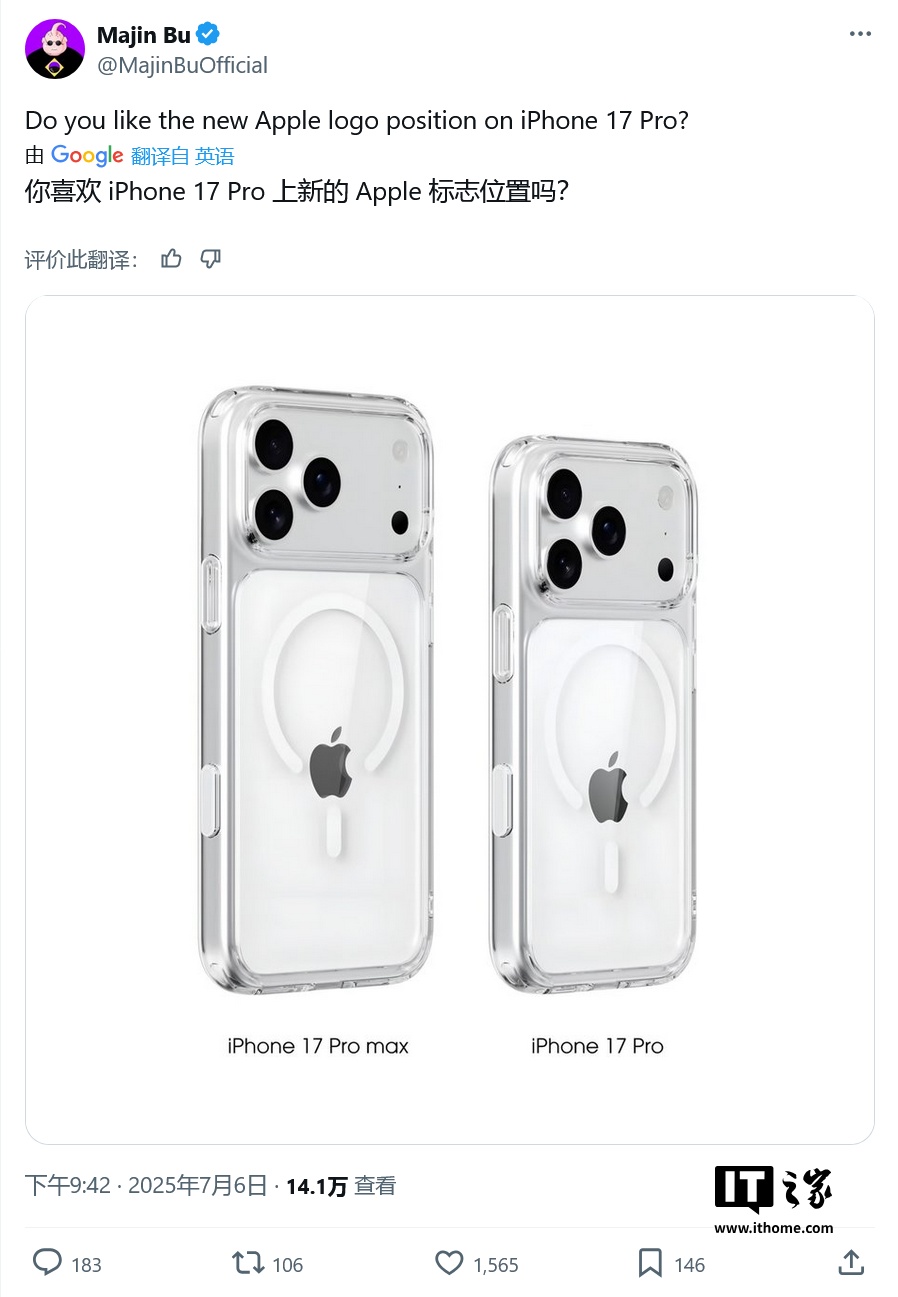Like the post with heart icon

tap(450, 1263)
